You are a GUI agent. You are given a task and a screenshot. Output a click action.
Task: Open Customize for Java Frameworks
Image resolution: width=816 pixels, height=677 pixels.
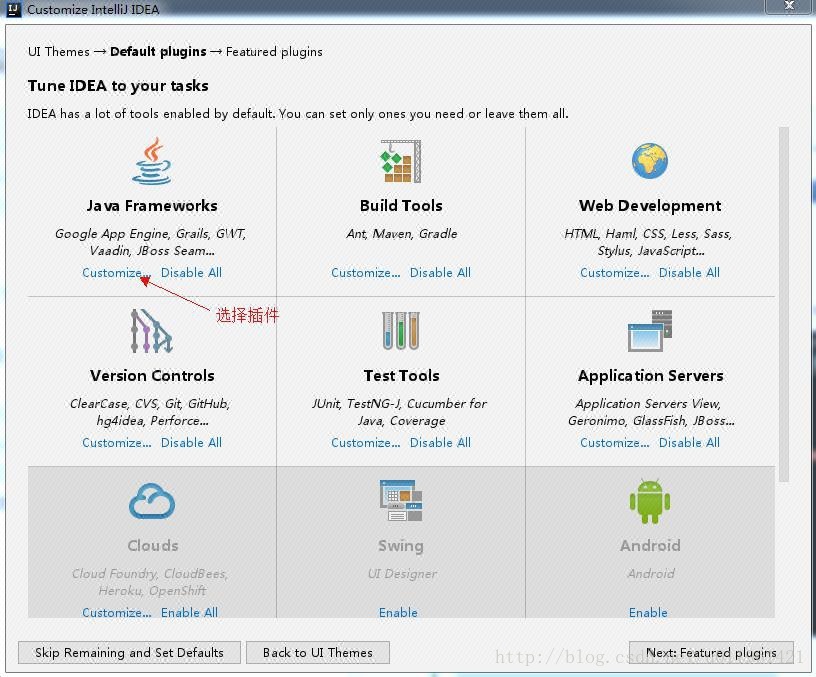[x=117, y=273]
